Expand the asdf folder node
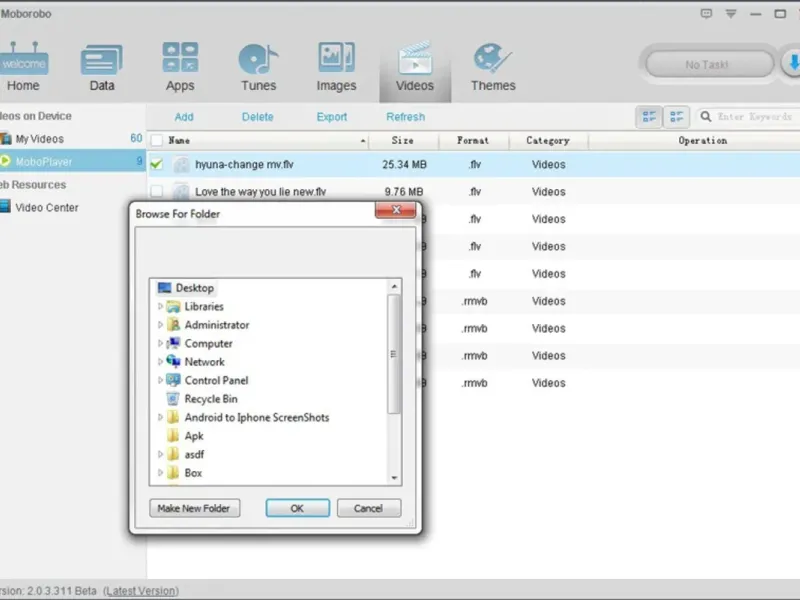The width and height of the screenshot is (800, 600). [x=160, y=454]
